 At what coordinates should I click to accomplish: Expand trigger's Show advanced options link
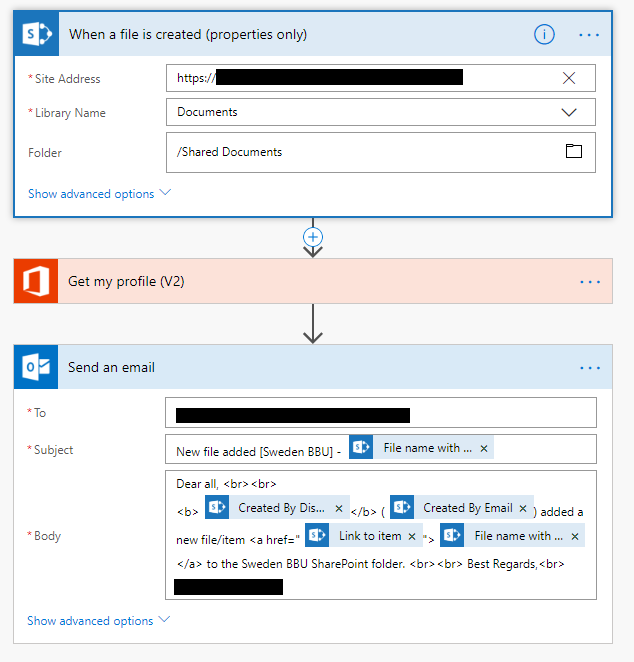click(x=99, y=194)
